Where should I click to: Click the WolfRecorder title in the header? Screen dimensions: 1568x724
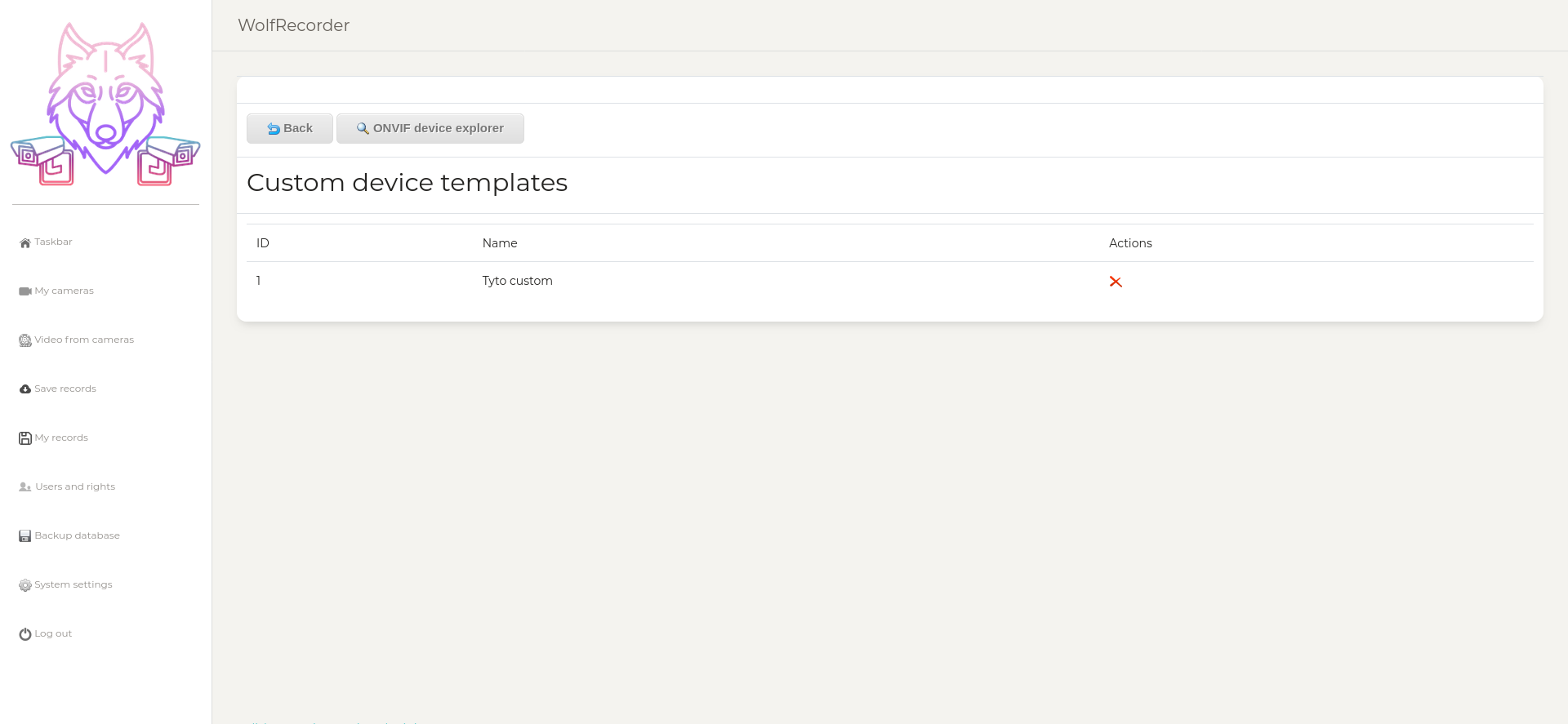coord(293,25)
